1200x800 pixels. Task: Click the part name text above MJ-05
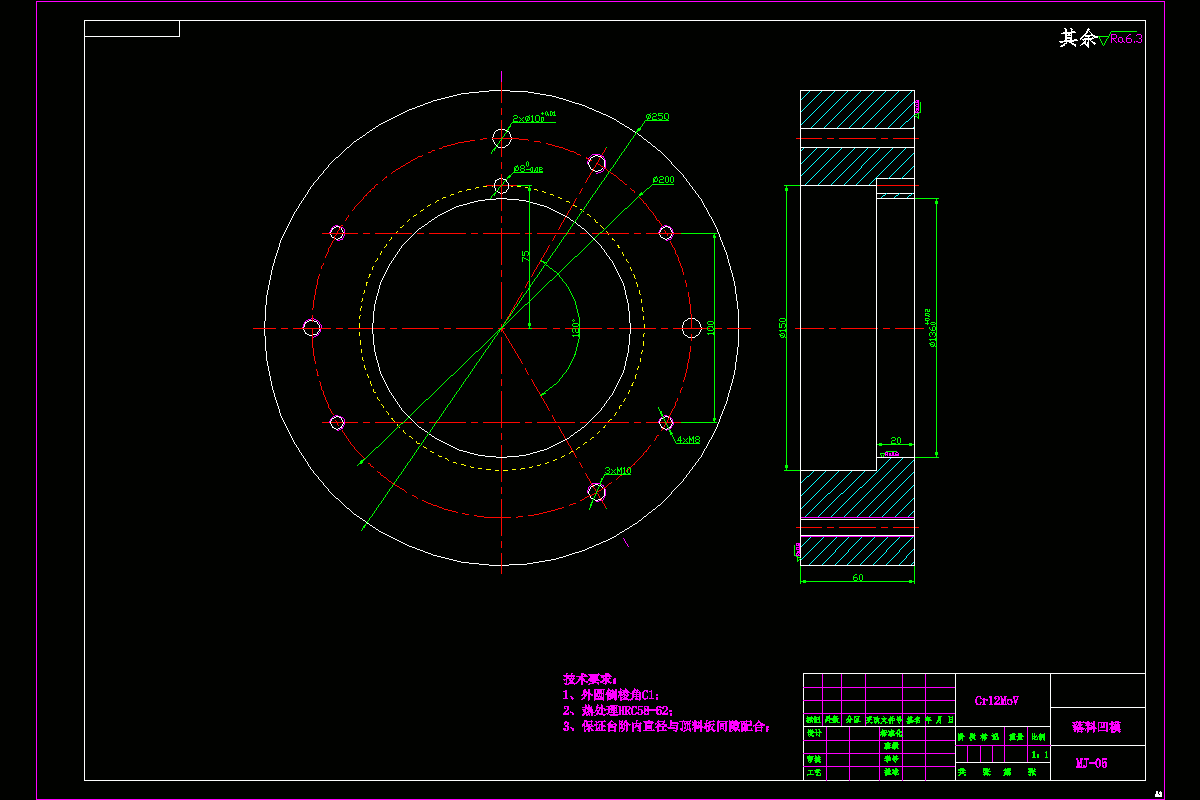[x=1096, y=727]
